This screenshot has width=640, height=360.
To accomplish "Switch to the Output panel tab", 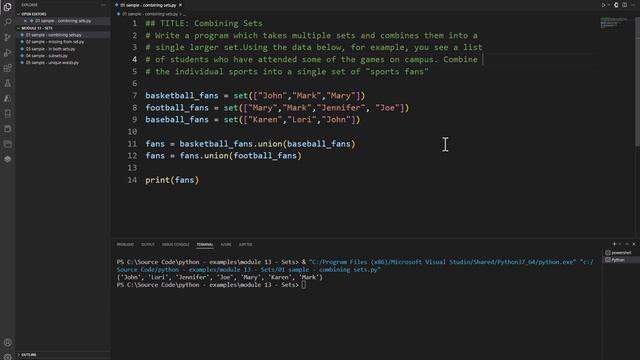I will click(x=147, y=244).
